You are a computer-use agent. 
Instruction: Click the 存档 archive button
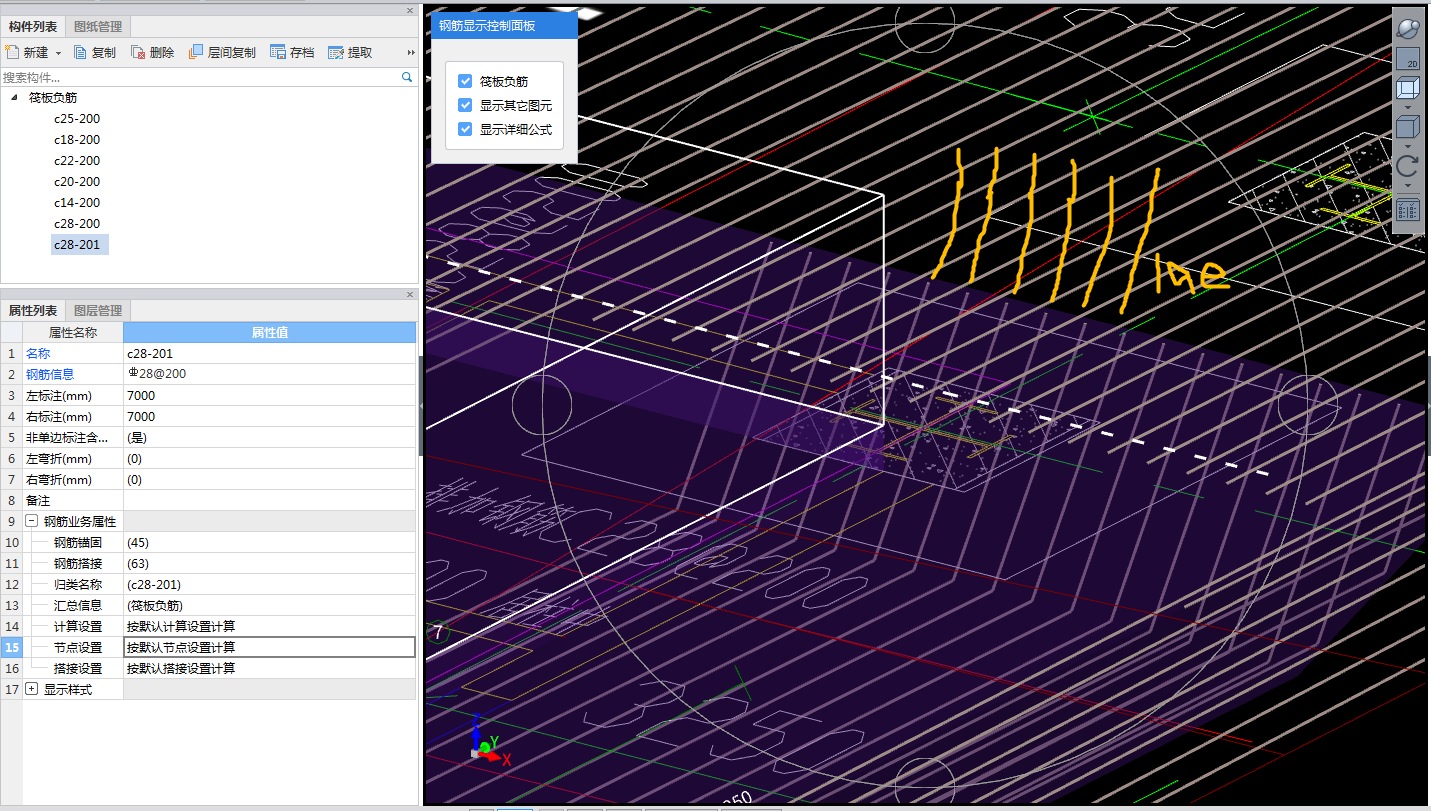[292, 52]
